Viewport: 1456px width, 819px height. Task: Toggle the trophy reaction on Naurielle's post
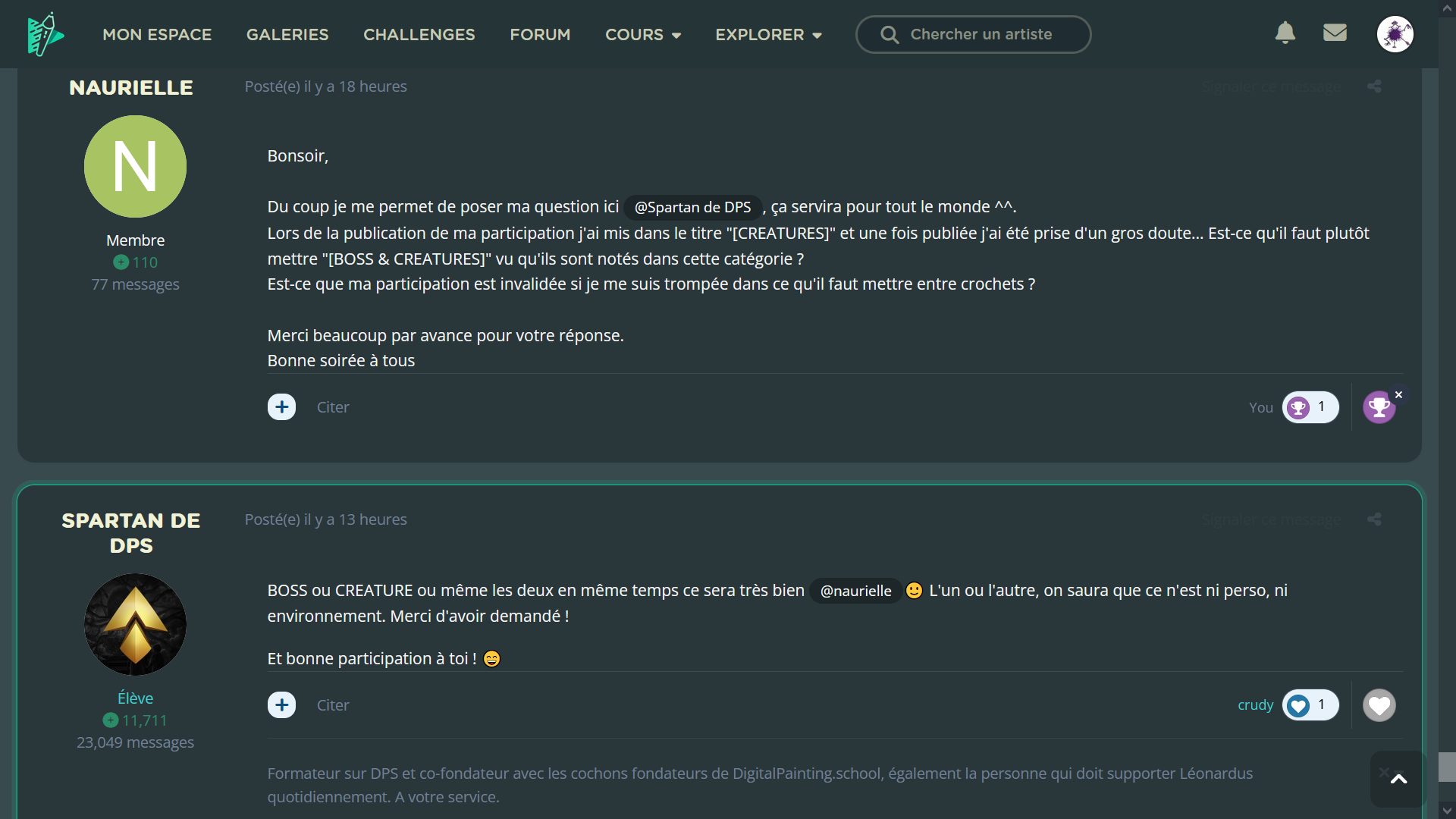point(1378,408)
